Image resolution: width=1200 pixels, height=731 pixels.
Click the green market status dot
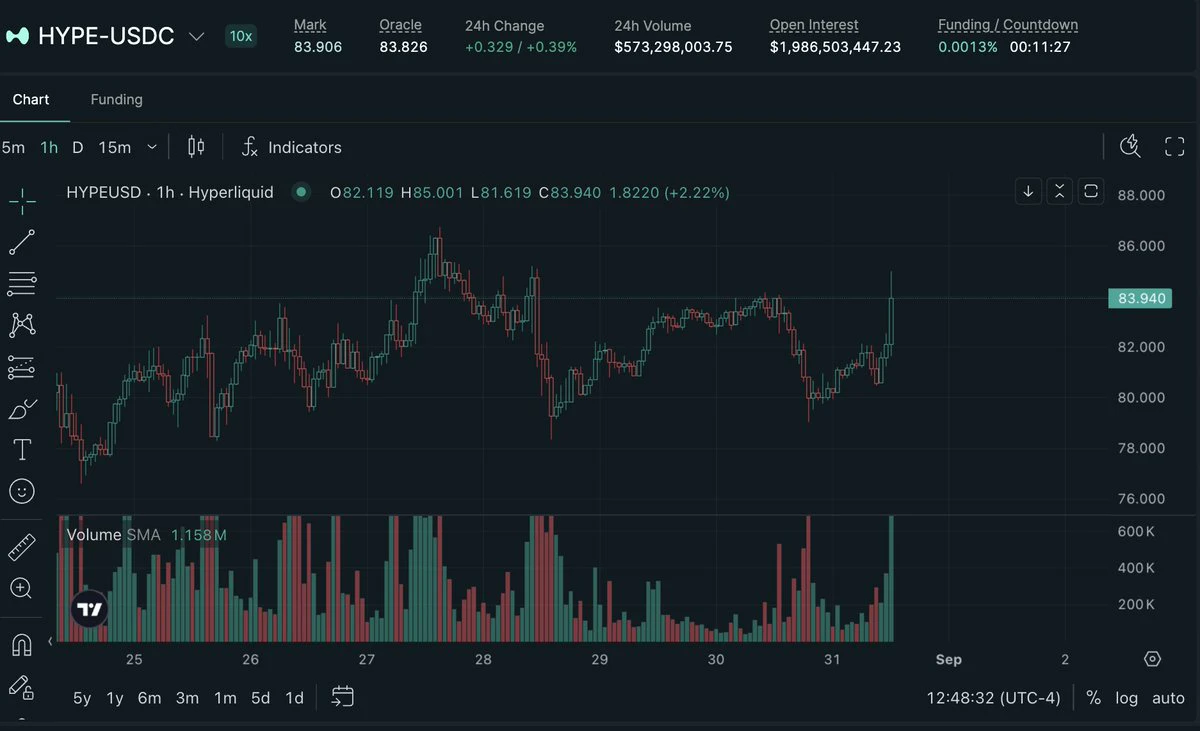coord(301,192)
